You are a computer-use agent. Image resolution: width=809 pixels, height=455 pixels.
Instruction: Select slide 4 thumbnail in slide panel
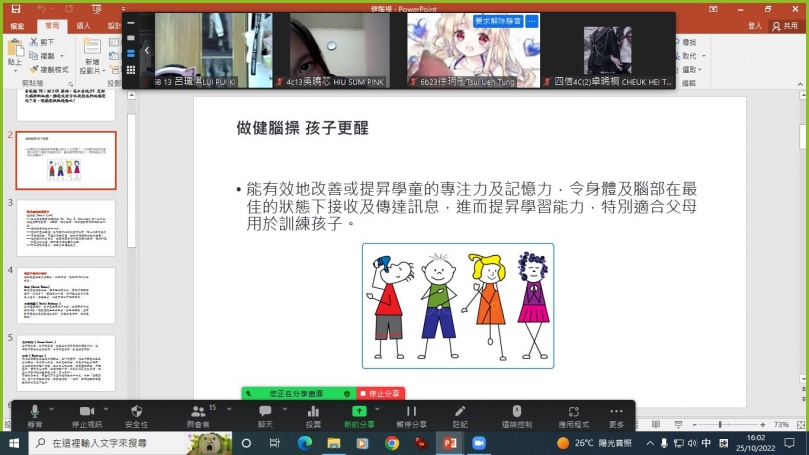pos(66,296)
